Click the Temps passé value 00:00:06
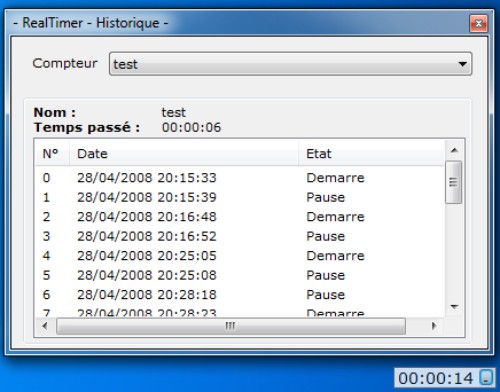500x392 pixels. pos(191,127)
